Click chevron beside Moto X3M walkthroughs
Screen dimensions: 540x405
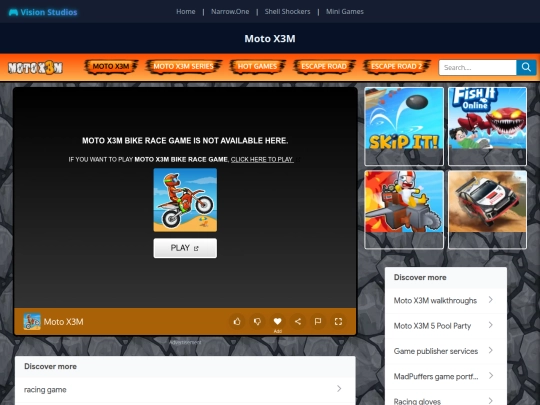point(491,300)
